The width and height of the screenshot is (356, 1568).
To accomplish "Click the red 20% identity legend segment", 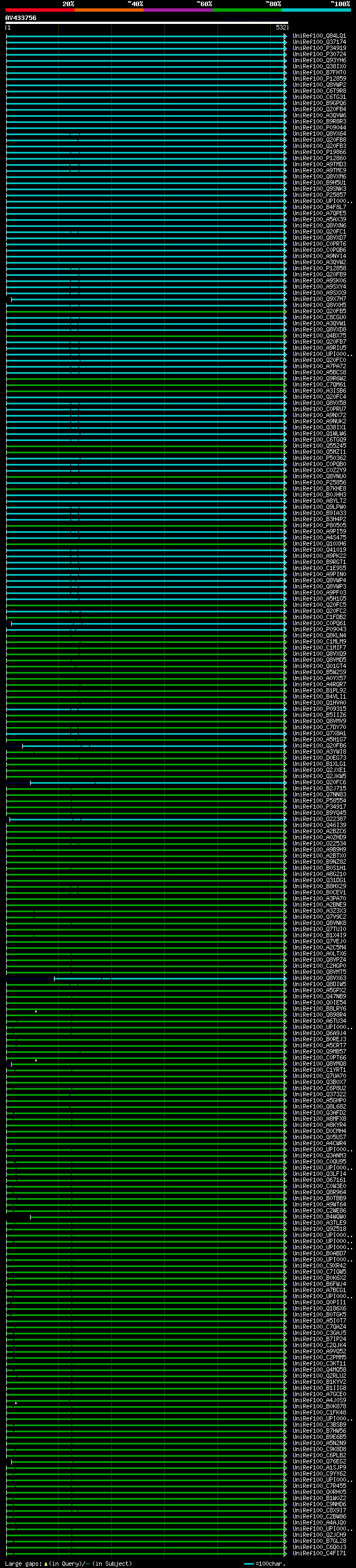I will (39, 10).
